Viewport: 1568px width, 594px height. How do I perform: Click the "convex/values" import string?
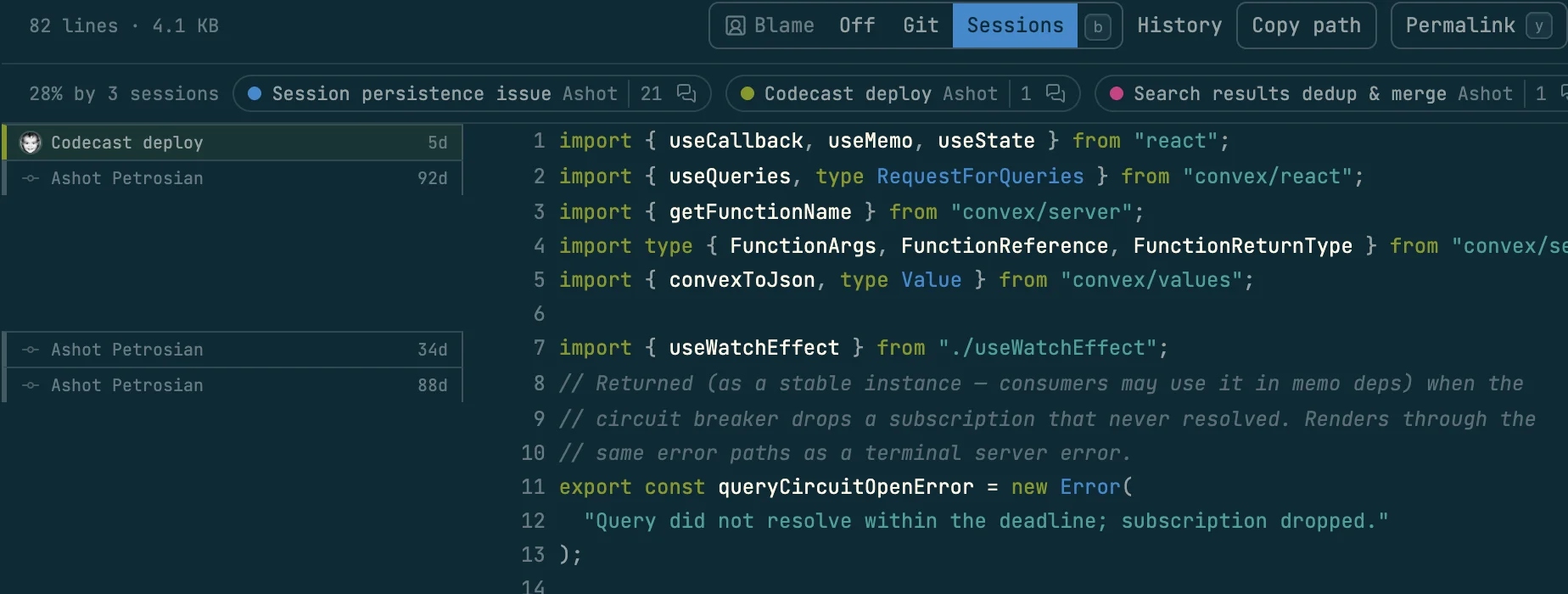tap(1151, 280)
